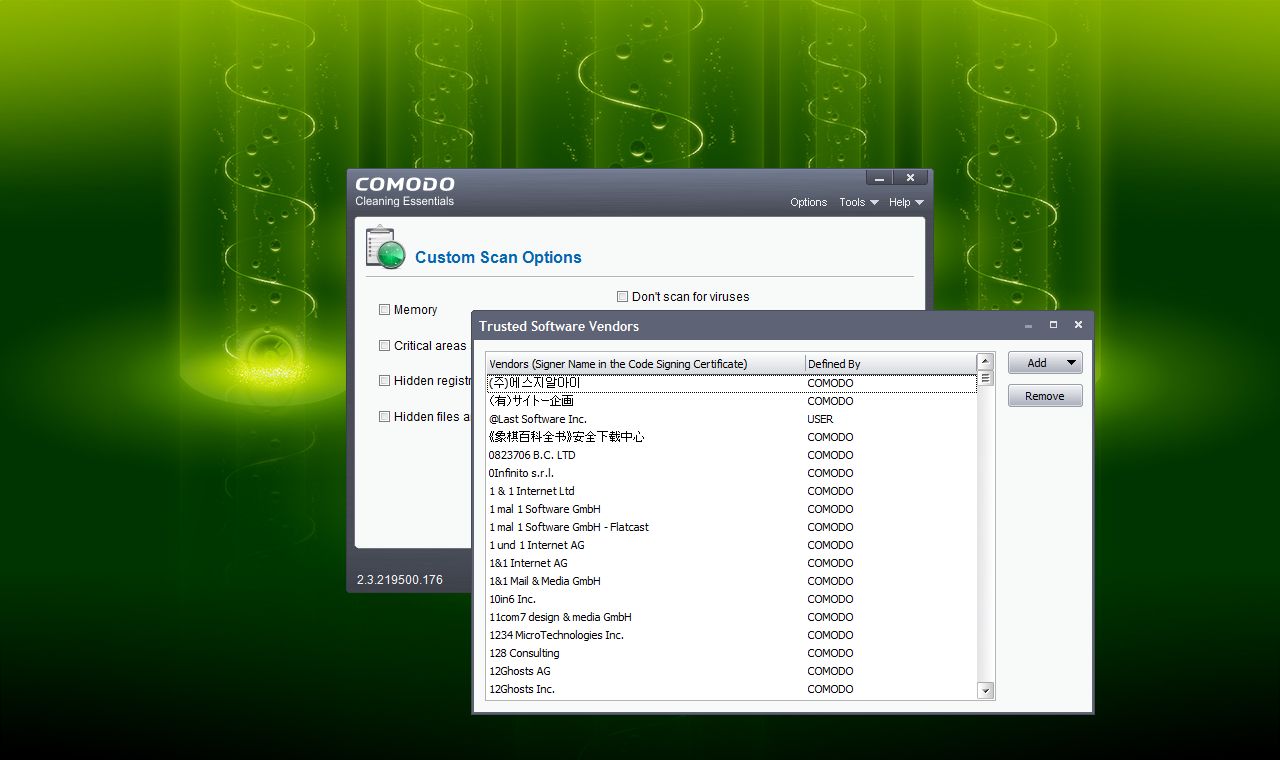The image size is (1280, 760).
Task: Tick the Critical areas checkbox
Action: click(x=384, y=346)
